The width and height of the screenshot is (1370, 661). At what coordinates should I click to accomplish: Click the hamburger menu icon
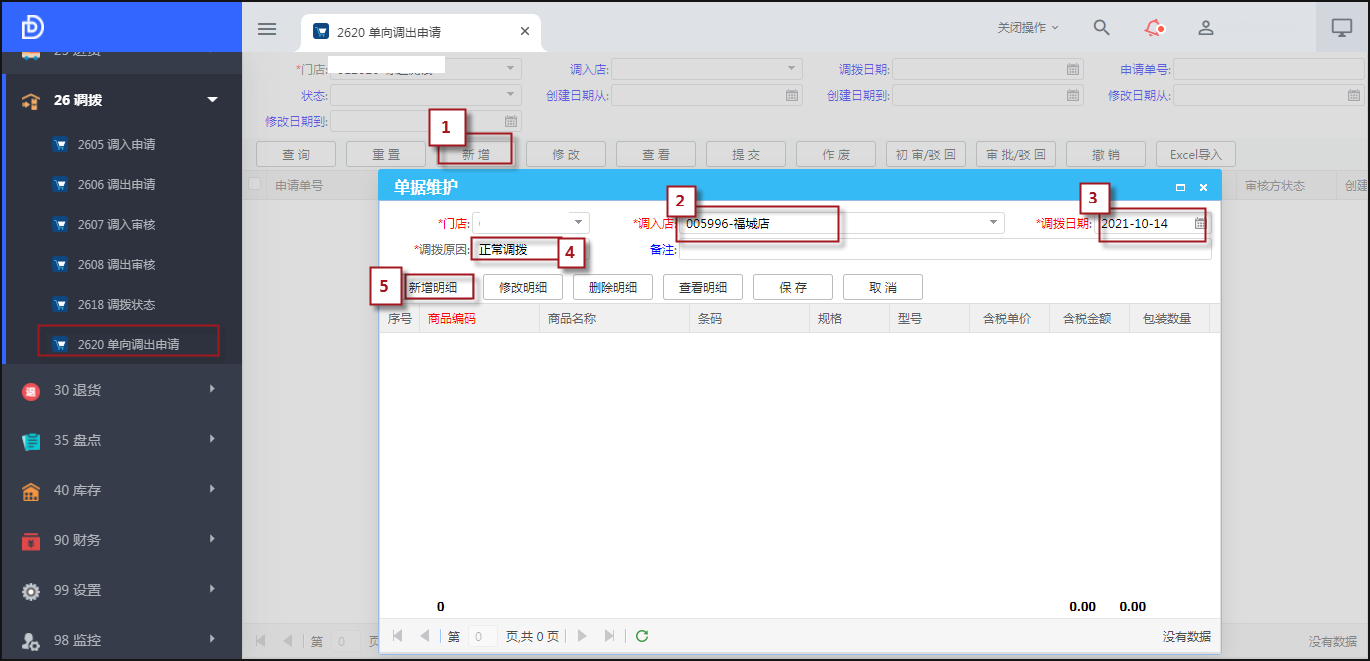pyautogui.click(x=267, y=29)
